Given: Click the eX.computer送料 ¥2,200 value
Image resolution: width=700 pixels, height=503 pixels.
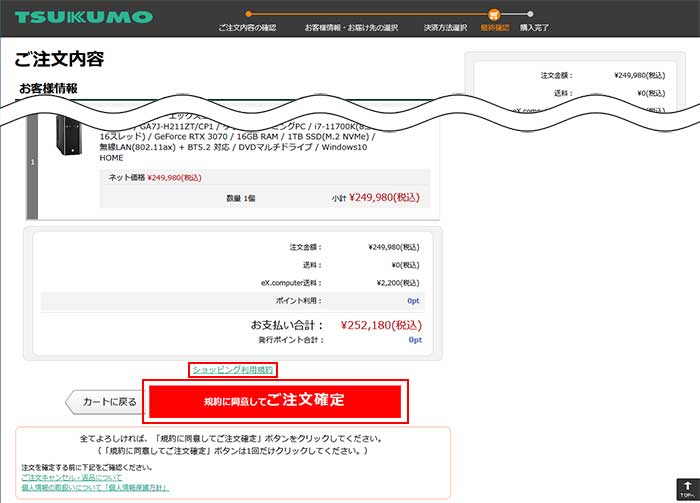Looking at the screenshot, I should [398, 283].
